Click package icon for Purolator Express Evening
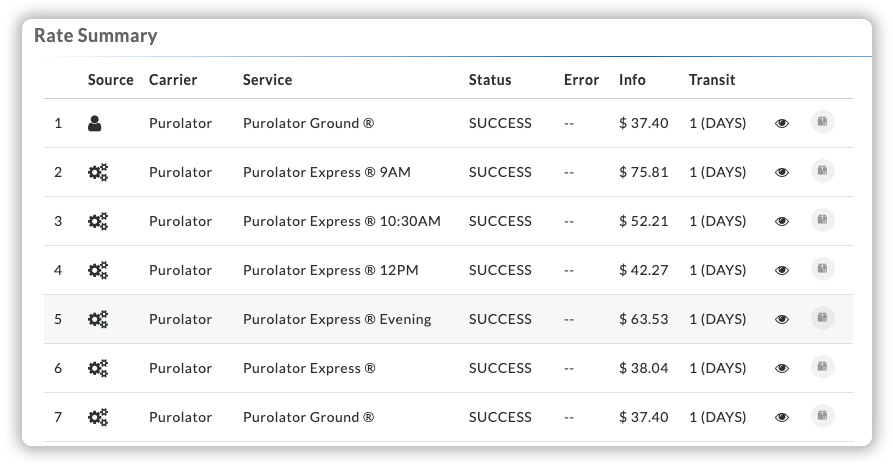 pos(822,318)
